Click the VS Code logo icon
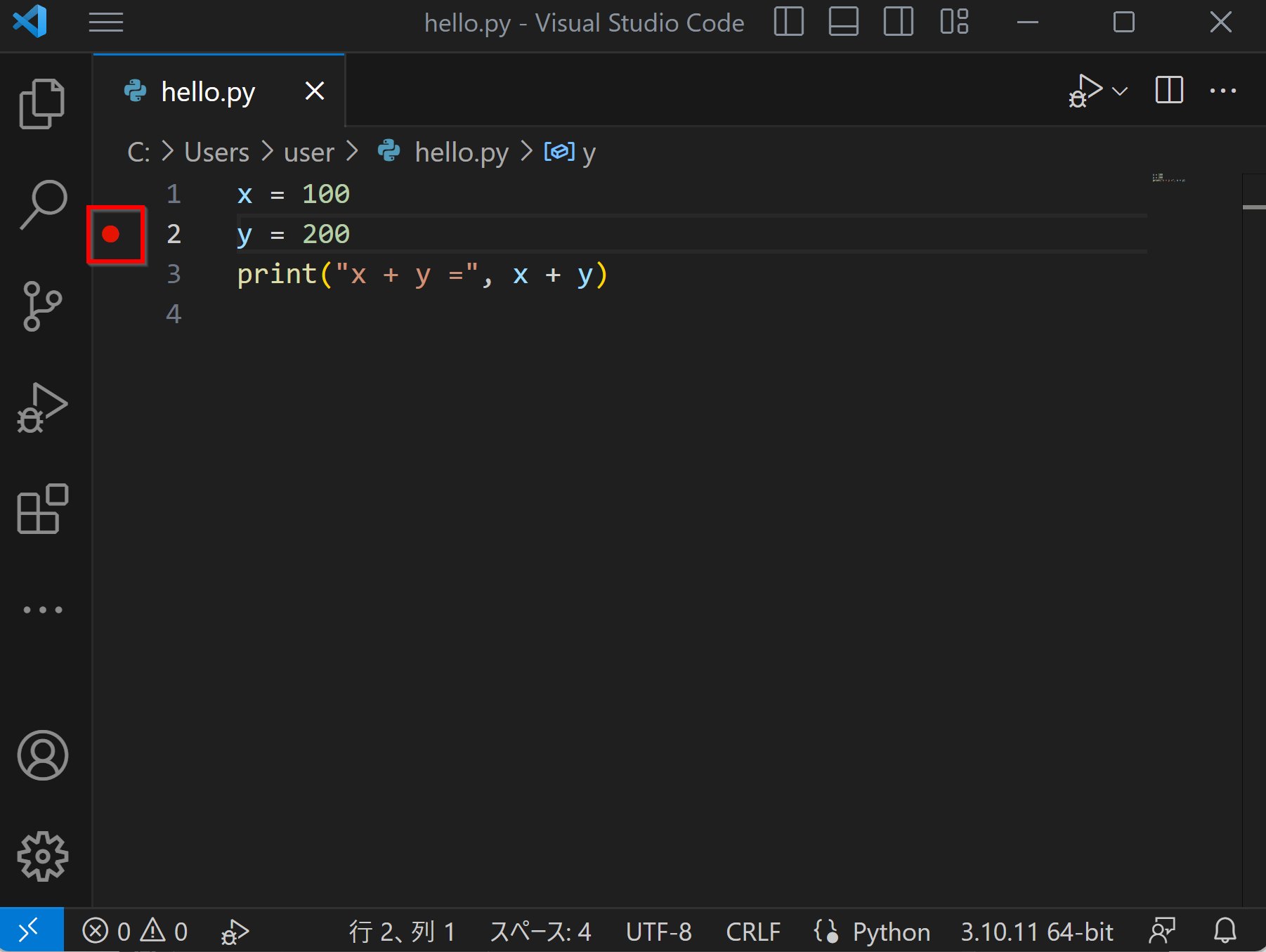 tap(30, 22)
